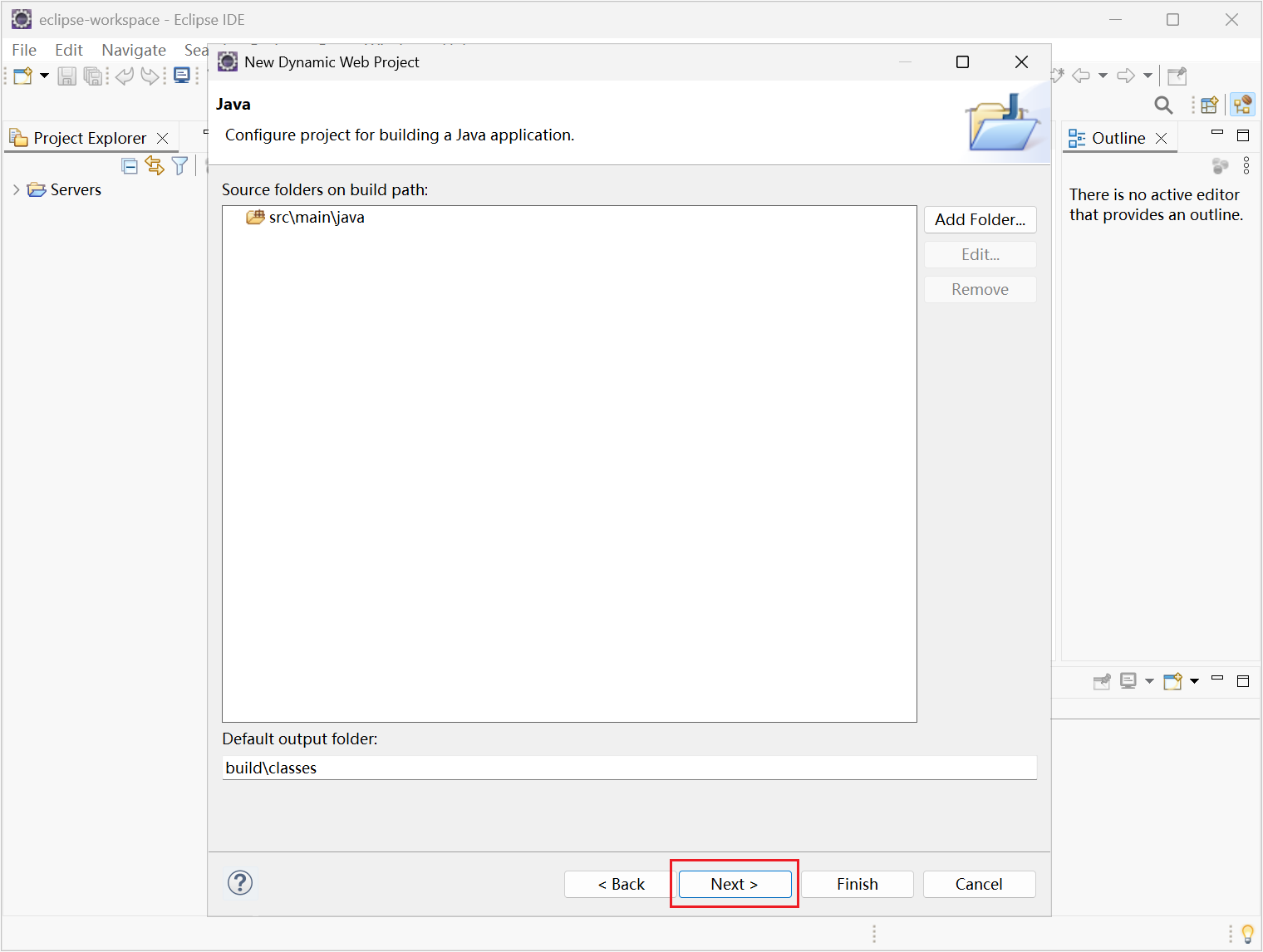Click the < Back button

[621, 884]
